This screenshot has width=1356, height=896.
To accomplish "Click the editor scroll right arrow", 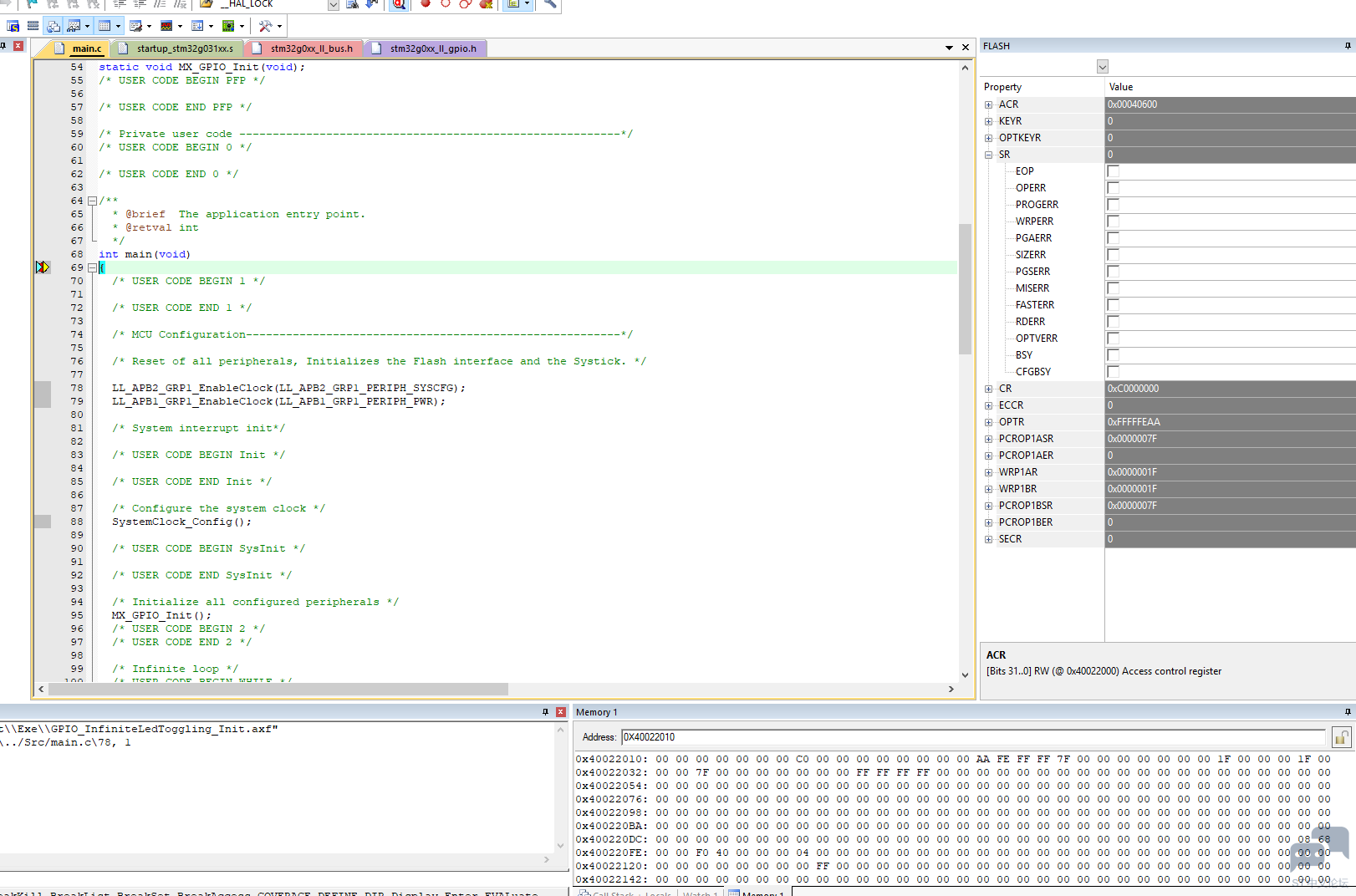I will click(951, 690).
